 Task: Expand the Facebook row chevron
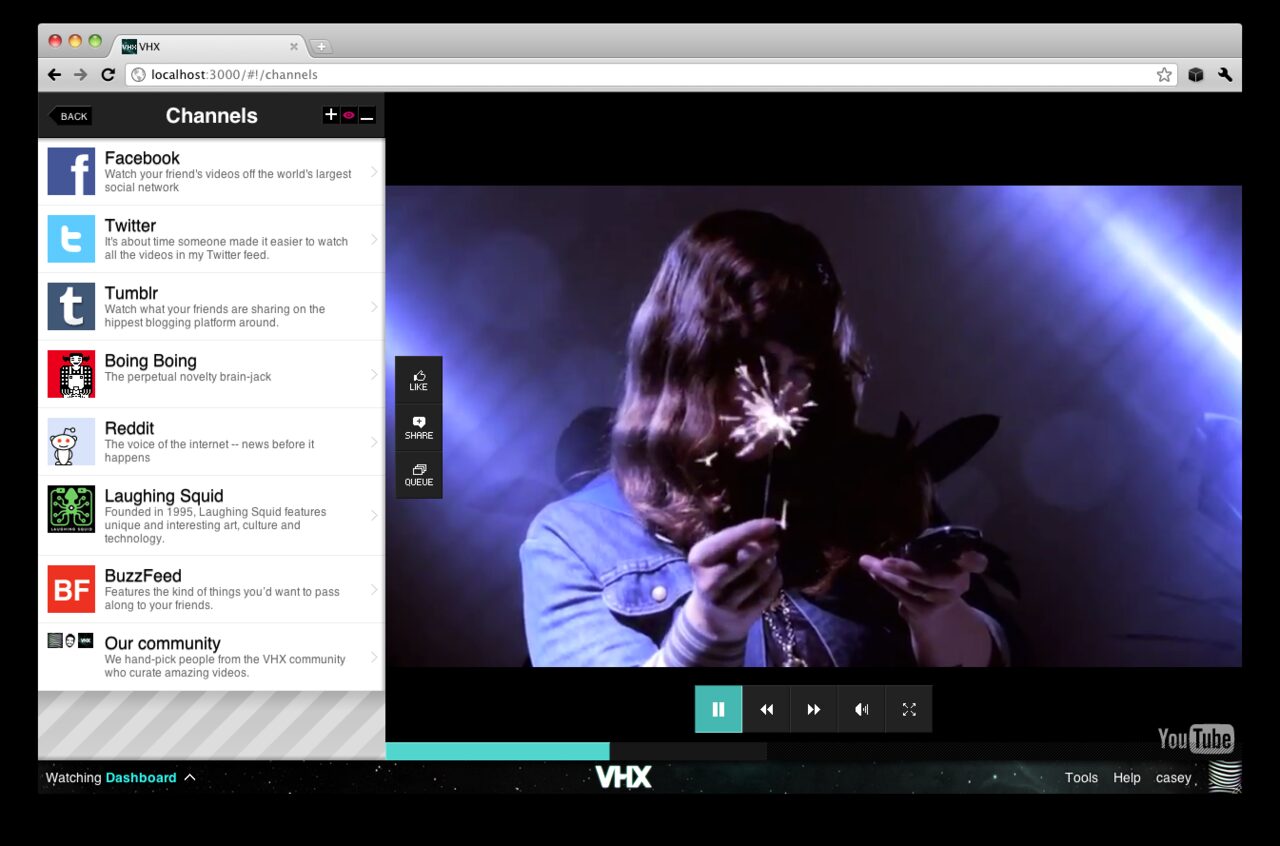pos(374,172)
